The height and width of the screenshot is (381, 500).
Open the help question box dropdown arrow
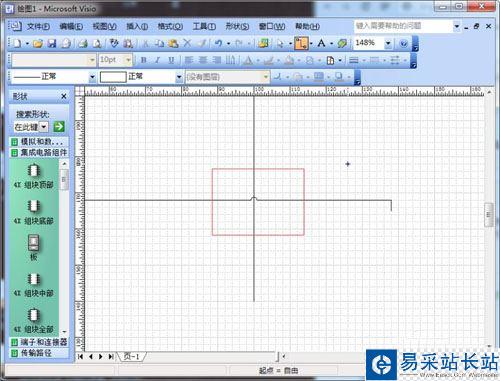(457, 26)
